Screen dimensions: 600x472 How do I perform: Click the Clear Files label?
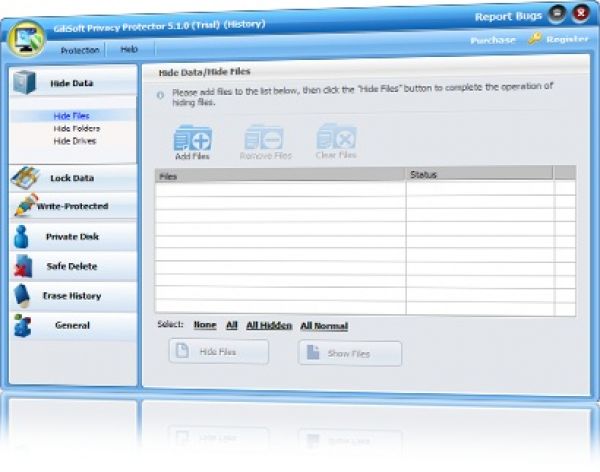(336, 155)
